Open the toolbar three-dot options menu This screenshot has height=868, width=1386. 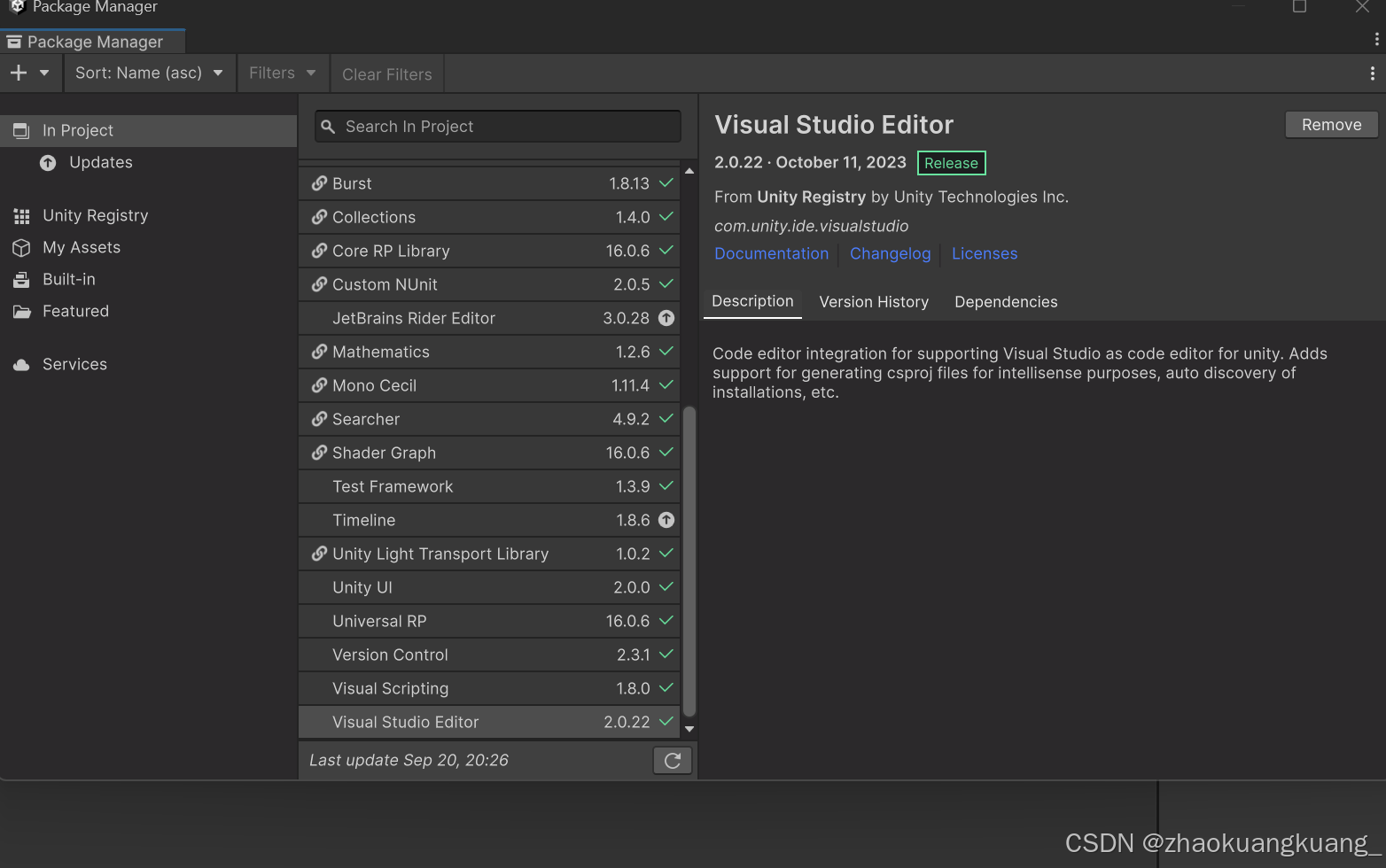pos(1372,74)
